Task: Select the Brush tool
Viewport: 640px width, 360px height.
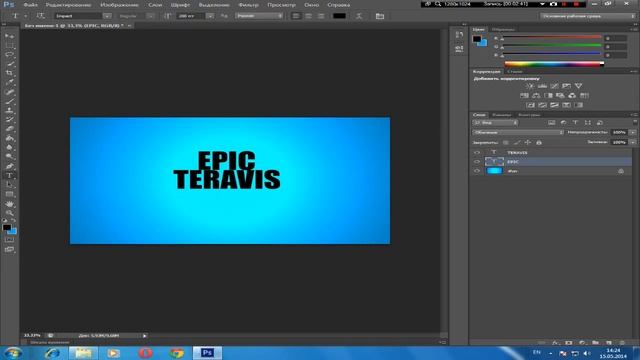Action: click(x=9, y=101)
